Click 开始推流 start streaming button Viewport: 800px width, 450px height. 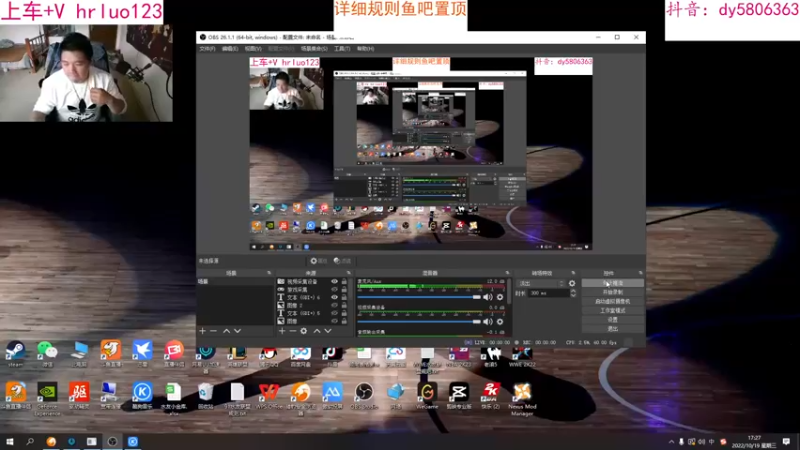click(612, 283)
